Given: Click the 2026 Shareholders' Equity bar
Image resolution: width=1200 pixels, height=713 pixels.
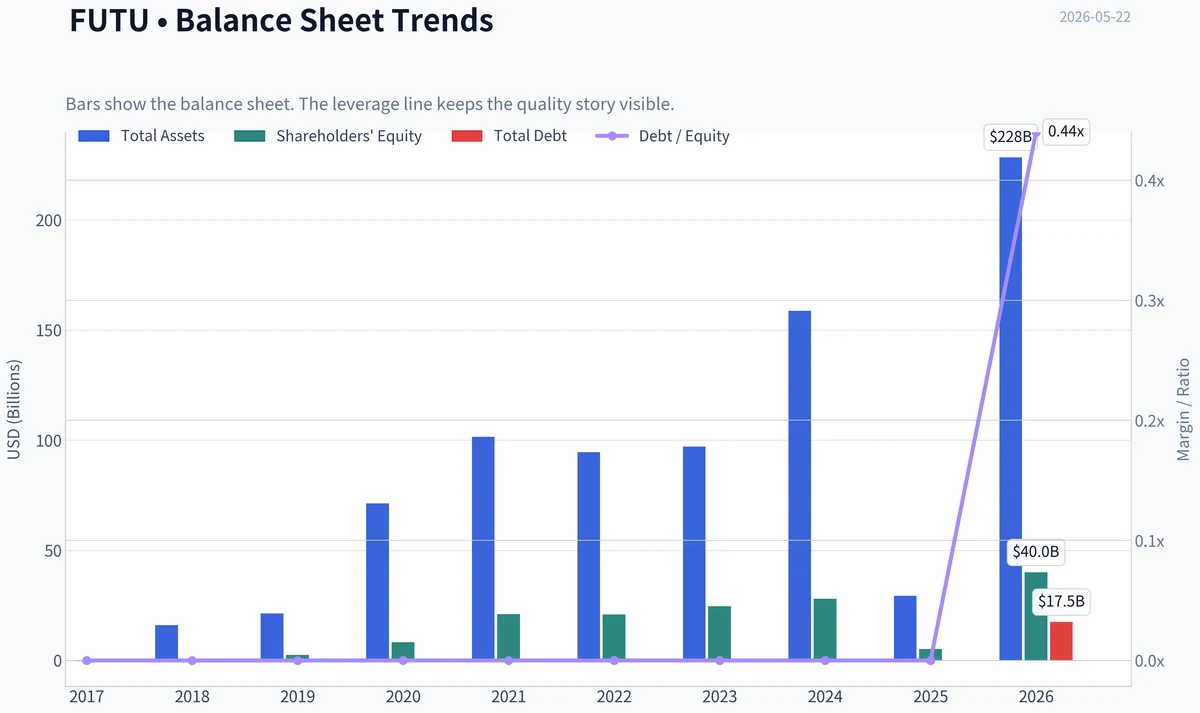Looking at the screenshot, I should (1036, 616).
